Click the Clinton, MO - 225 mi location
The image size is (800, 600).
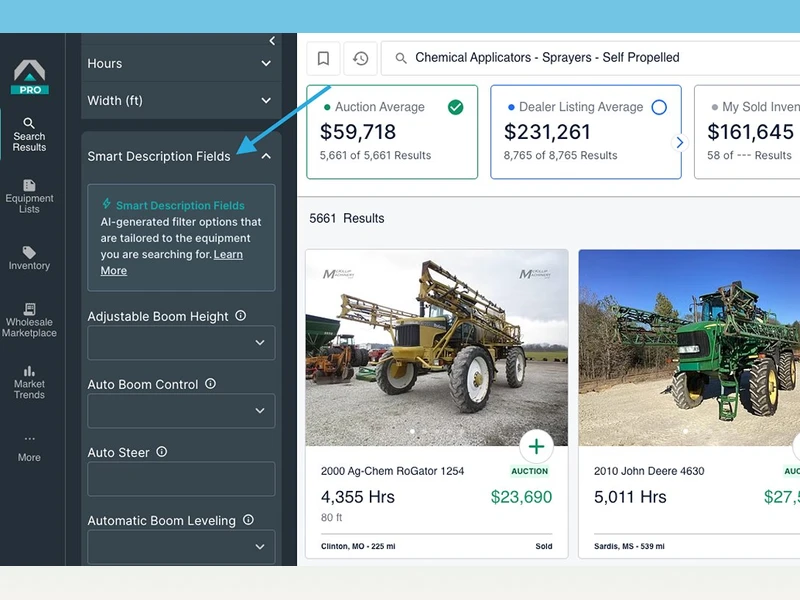point(358,546)
